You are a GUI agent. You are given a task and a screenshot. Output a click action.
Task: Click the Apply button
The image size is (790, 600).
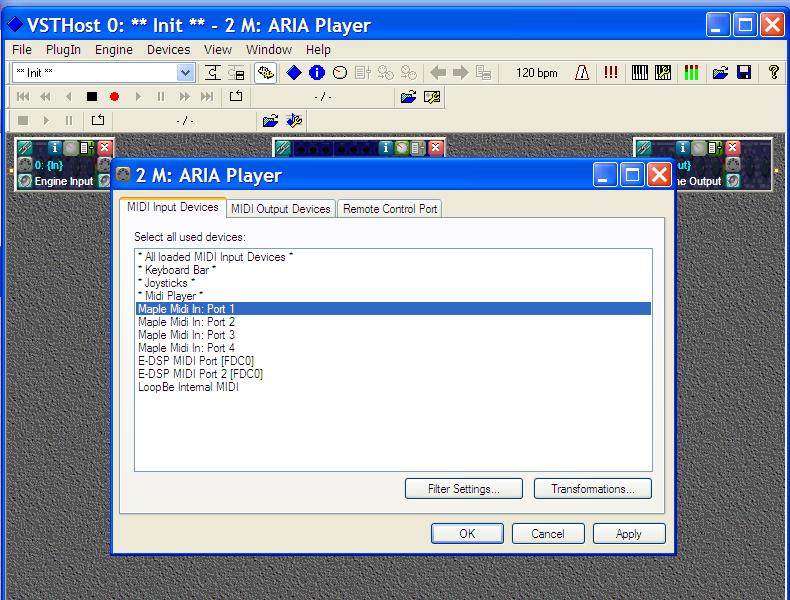629,534
